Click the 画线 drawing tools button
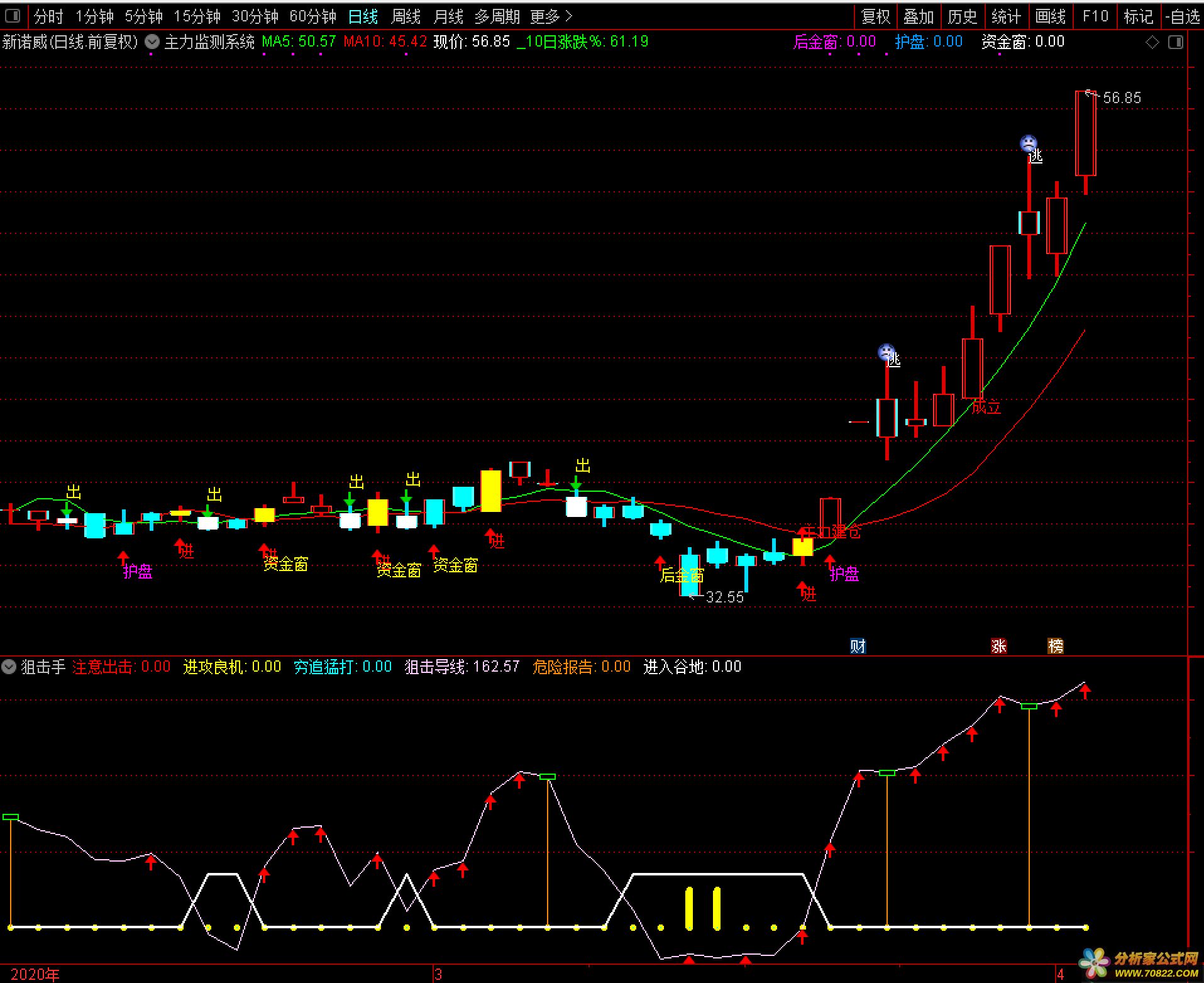The width and height of the screenshot is (1204, 983). (x=1051, y=16)
